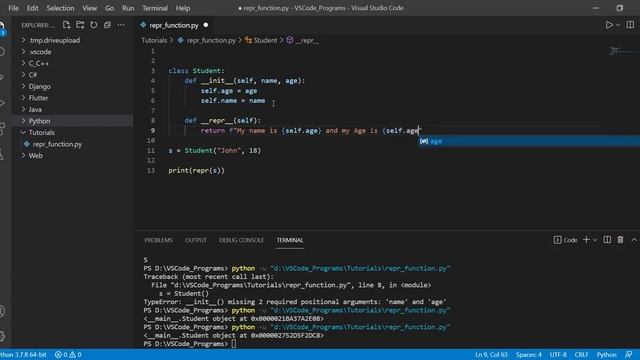Click warnings count in status bar
The width and height of the screenshot is (640, 360).
click(76, 355)
